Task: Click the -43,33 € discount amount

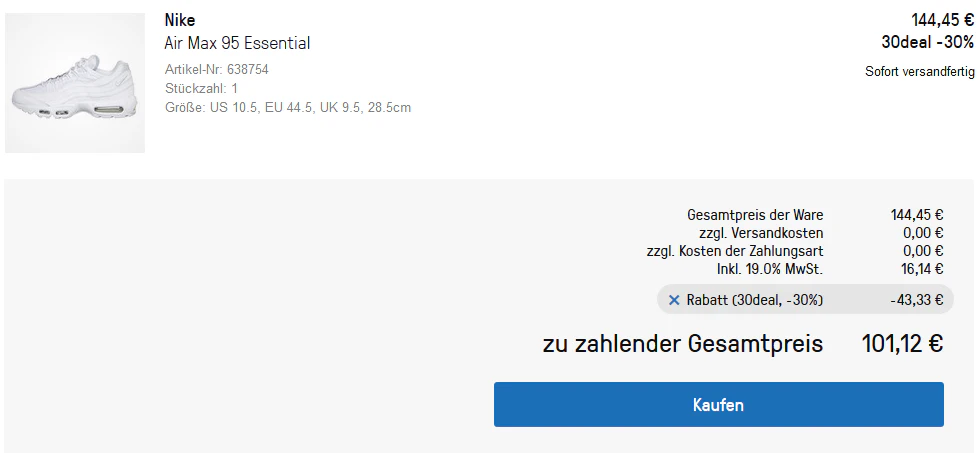Action: click(917, 300)
